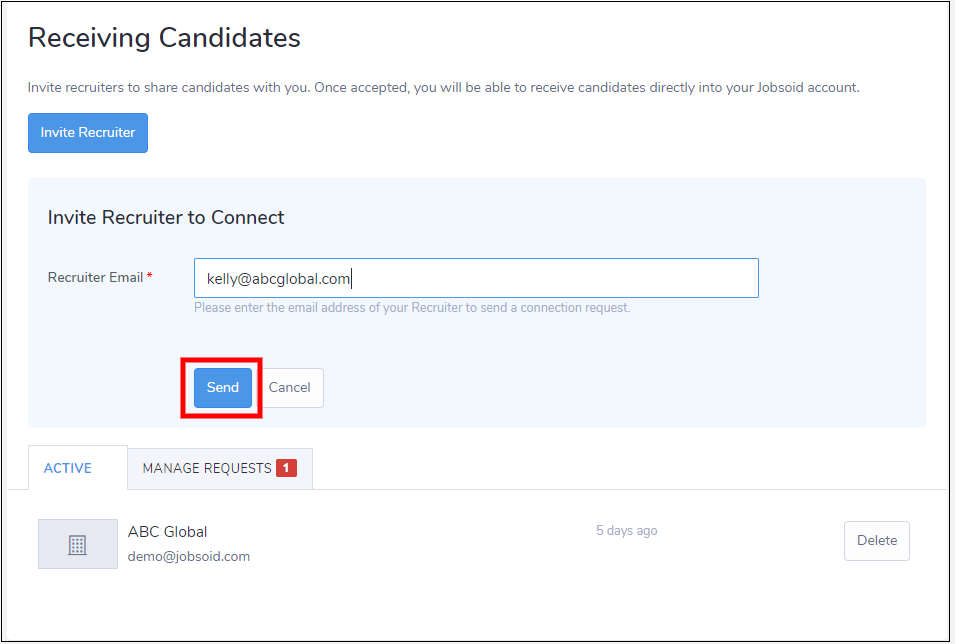Click the Receiving Candidates page heading
The height and width of the screenshot is (644, 955).
(164, 39)
